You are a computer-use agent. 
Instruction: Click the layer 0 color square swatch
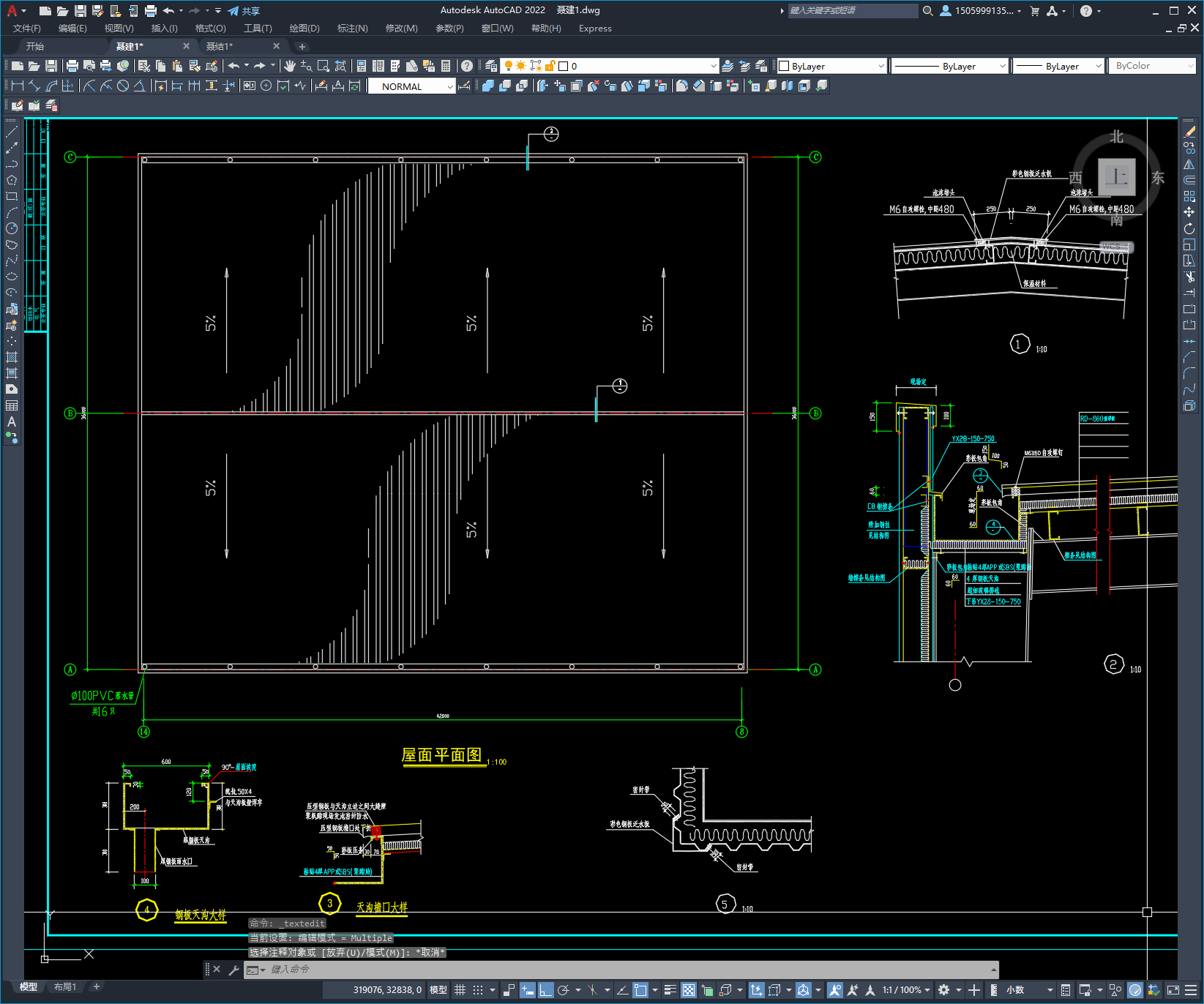tap(563, 66)
